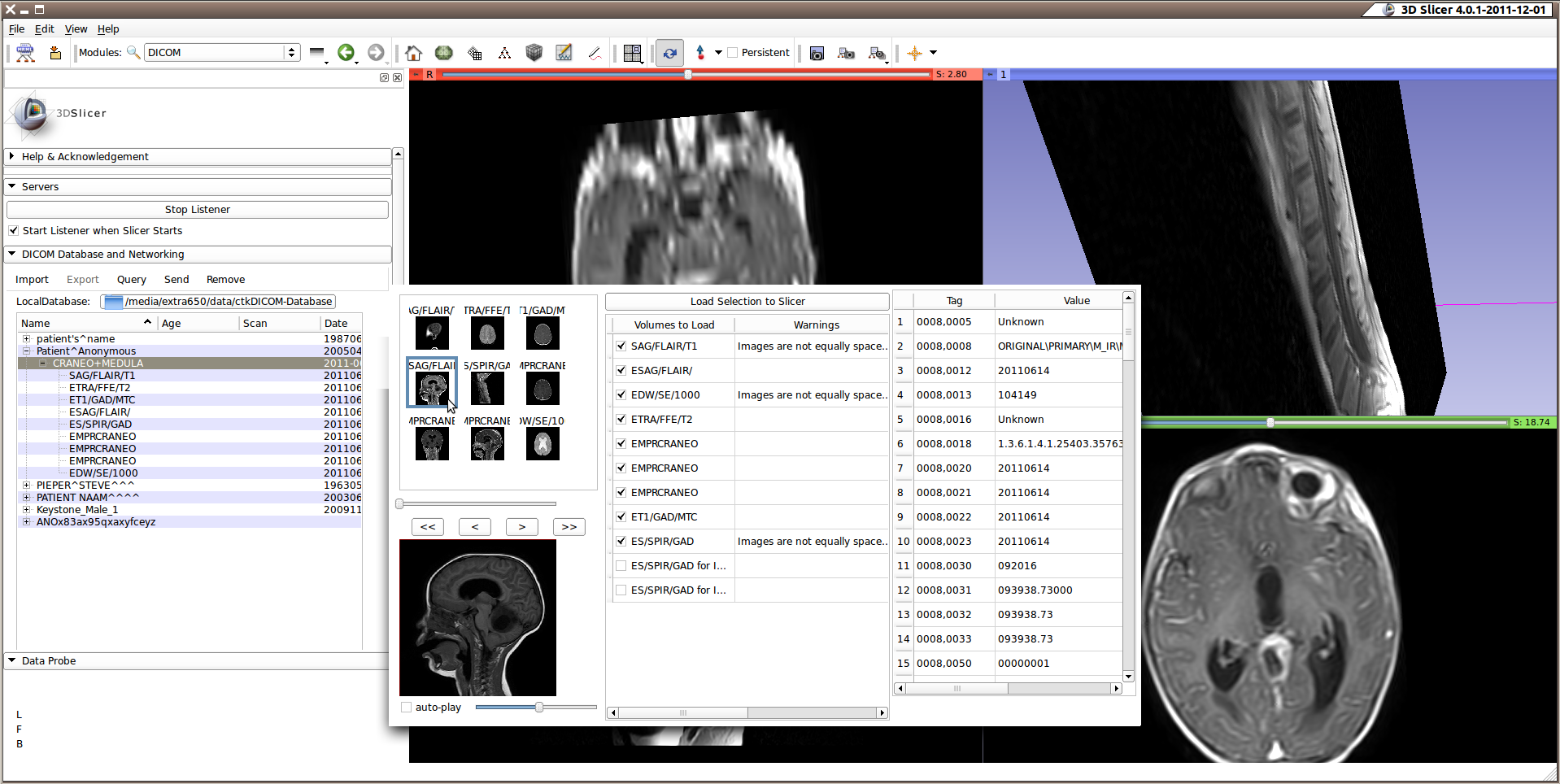This screenshot has width=1560, height=784.
Task: Click the red slice offset slider
Action: pyautogui.click(x=687, y=74)
